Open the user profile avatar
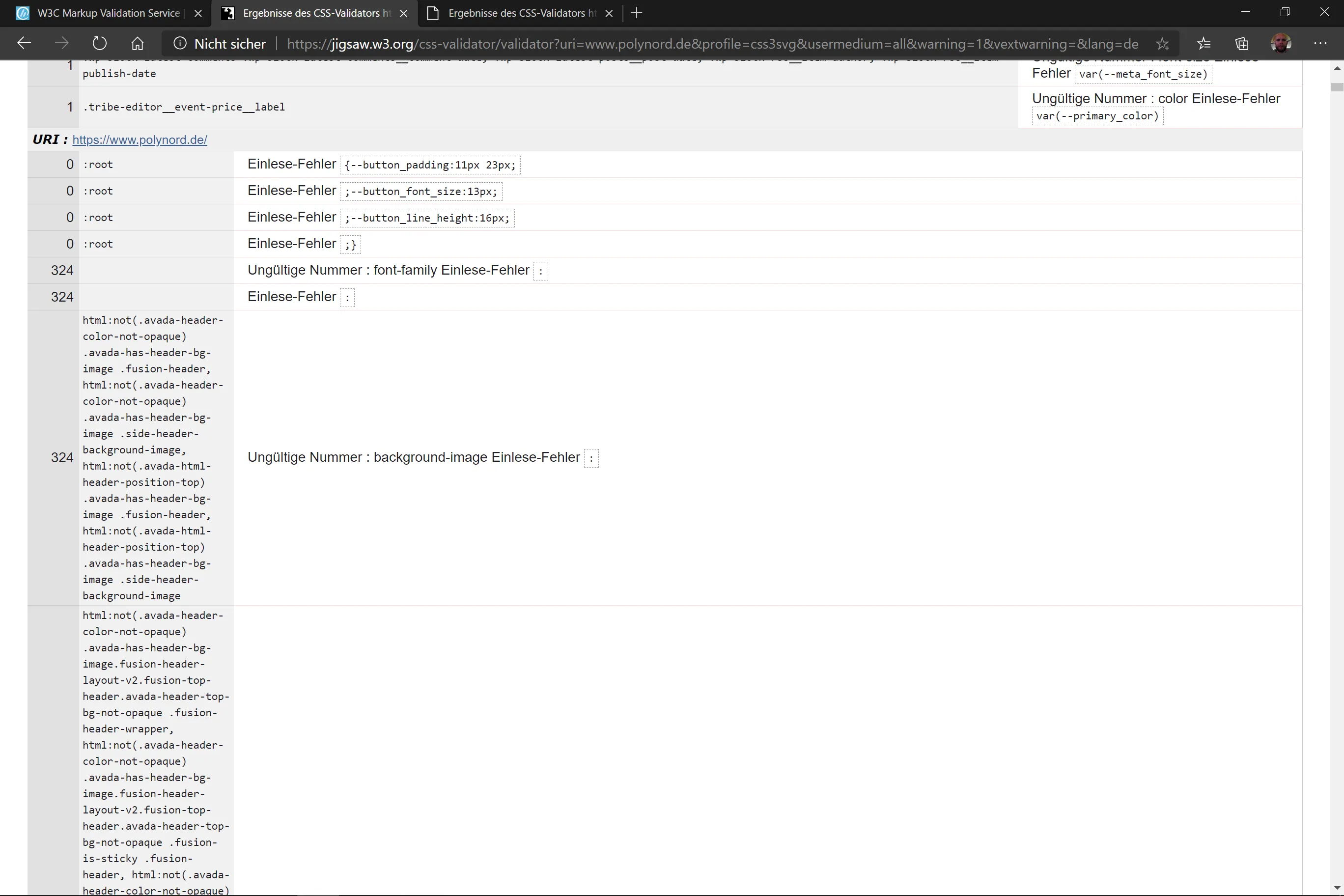 (x=1281, y=43)
